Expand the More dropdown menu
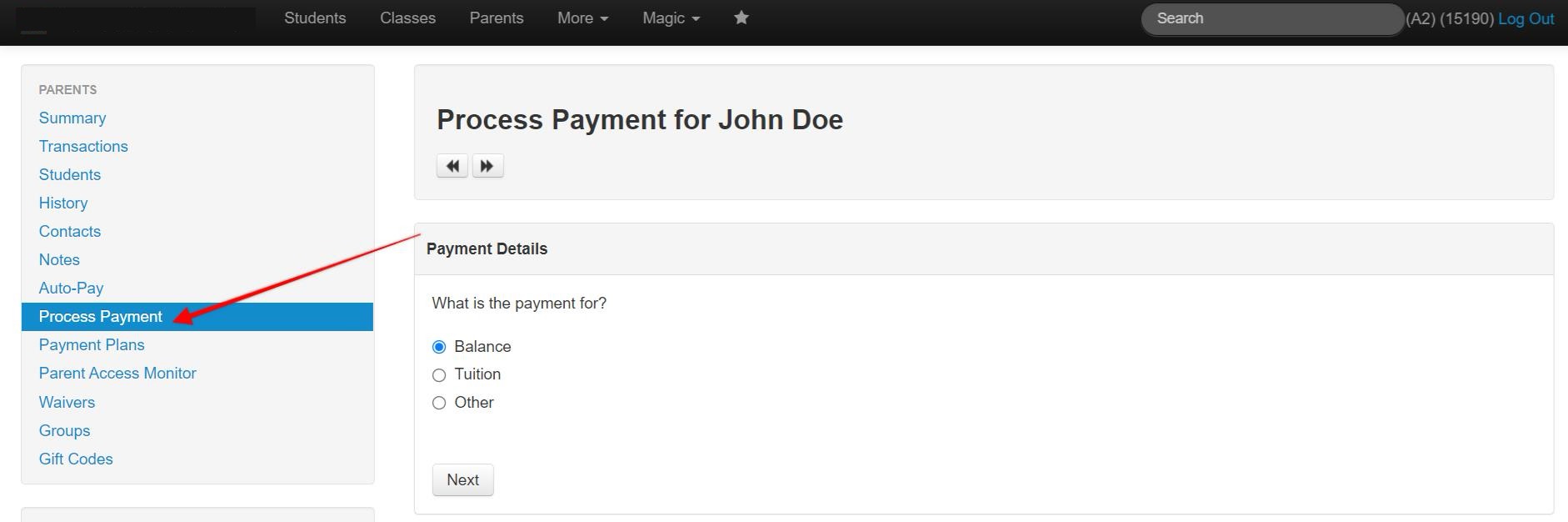The width and height of the screenshot is (1568, 522). point(582,18)
